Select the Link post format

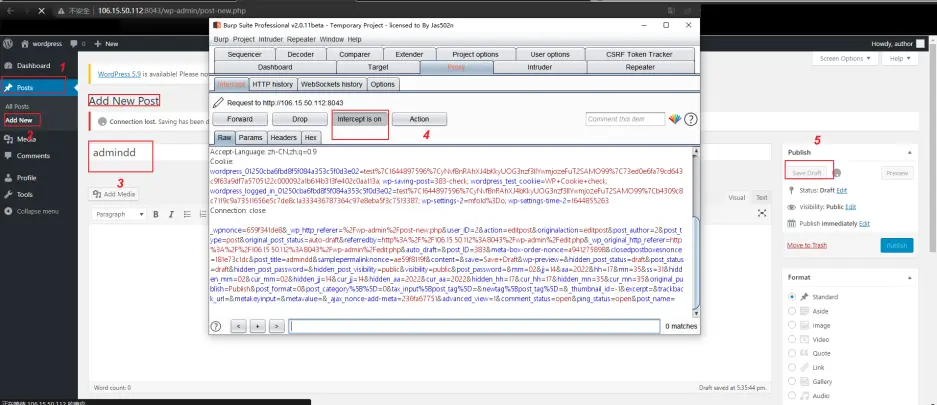[792, 367]
